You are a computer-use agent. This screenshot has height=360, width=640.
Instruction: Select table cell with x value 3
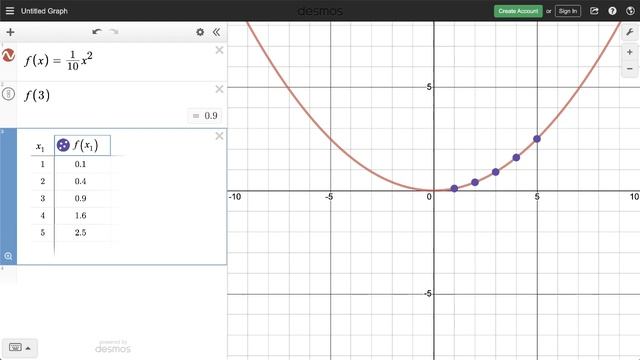tap(42, 198)
